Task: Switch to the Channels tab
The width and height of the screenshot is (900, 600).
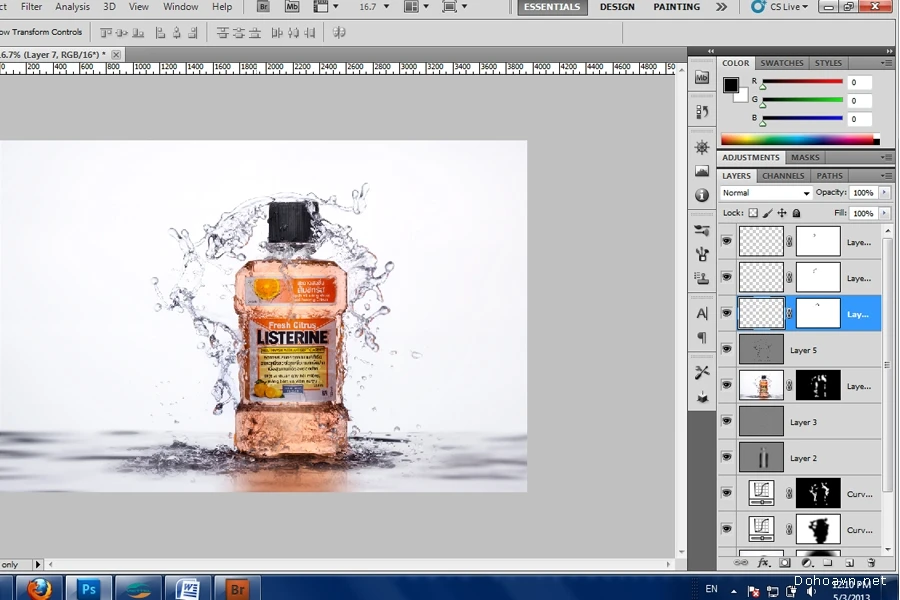Action: pos(783,176)
